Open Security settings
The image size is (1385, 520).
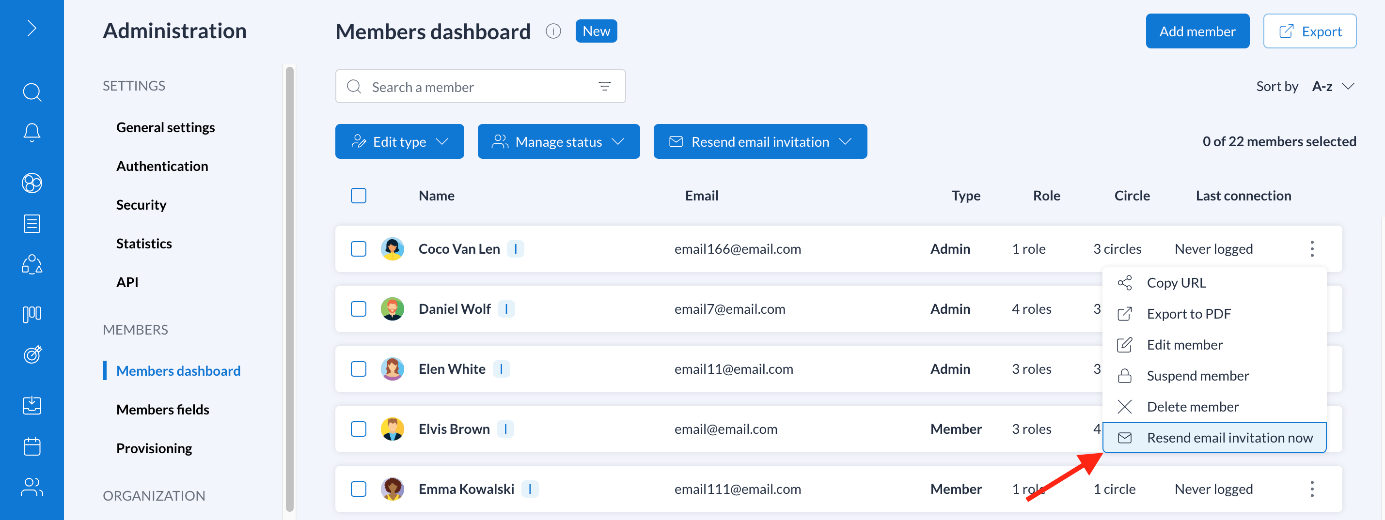tap(141, 205)
